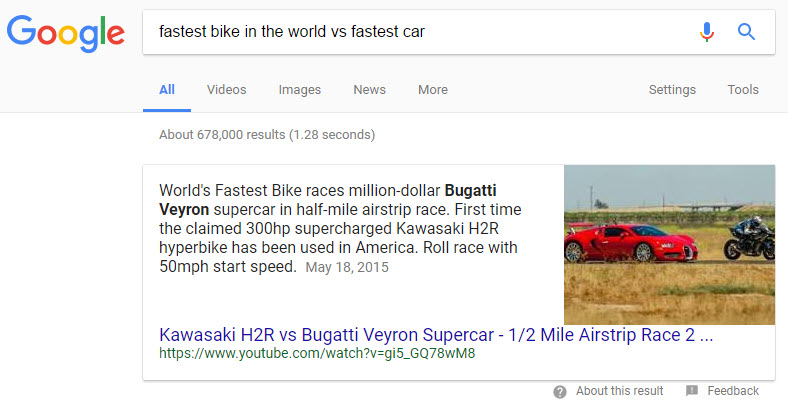Click the blue search magnifier icon

(x=746, y=32)
